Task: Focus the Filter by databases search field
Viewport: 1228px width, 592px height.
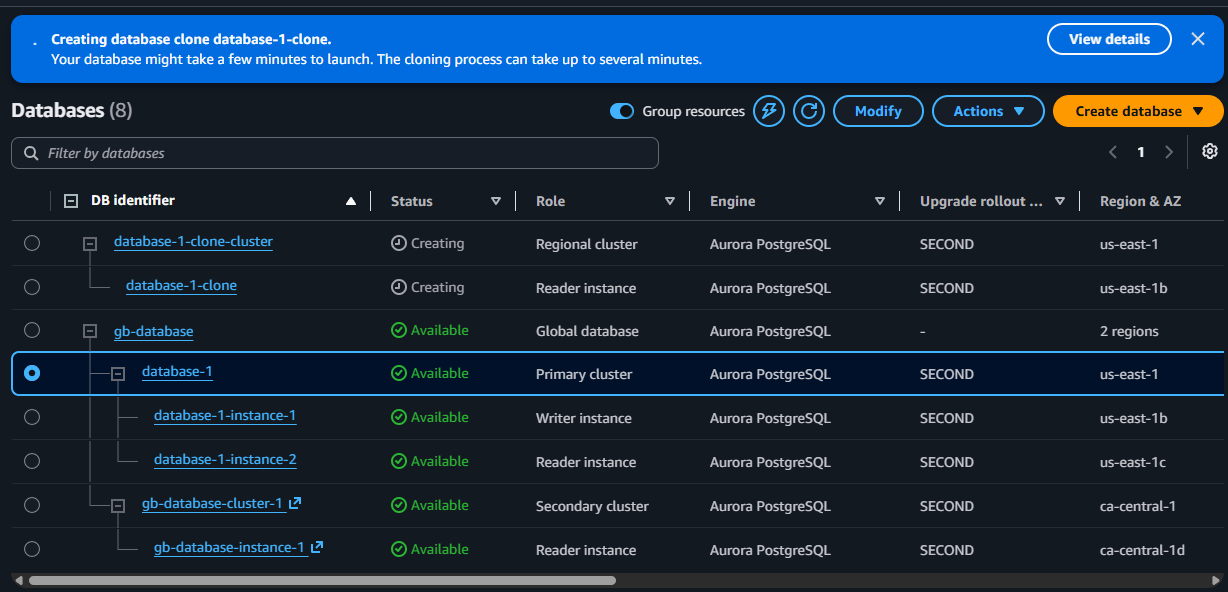Action: coord(335,153)
